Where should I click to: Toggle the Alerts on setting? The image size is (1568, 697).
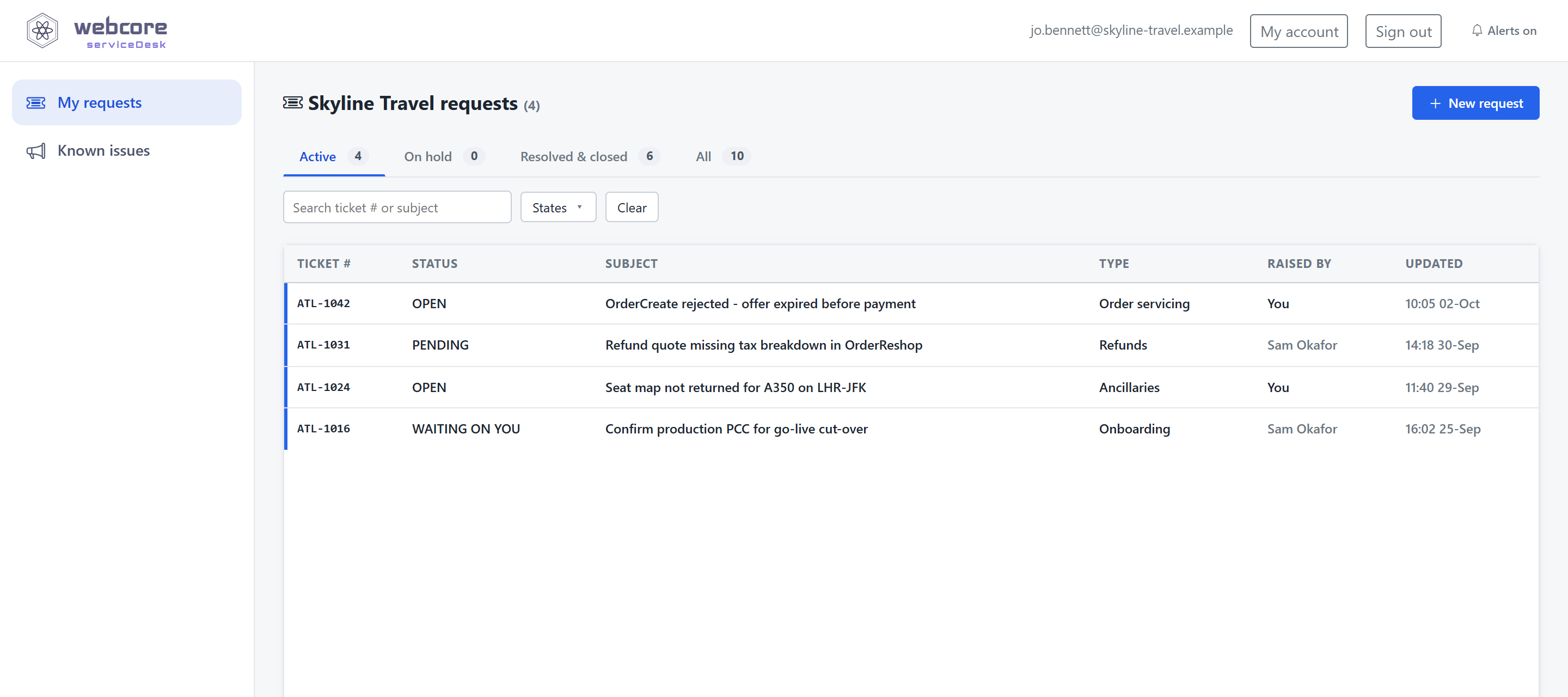click(x=1504, y=30)
